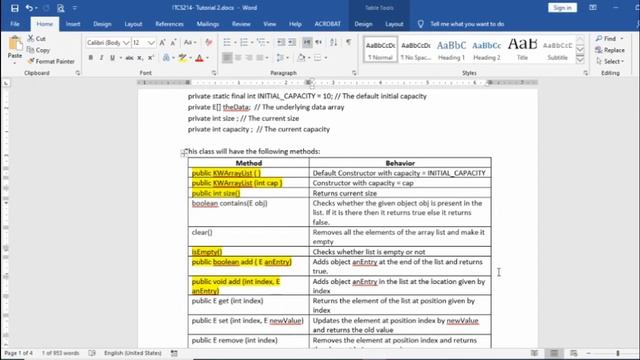Click word count in status bar
Viewport: 640px width, 360px height.
coord(60,353)
